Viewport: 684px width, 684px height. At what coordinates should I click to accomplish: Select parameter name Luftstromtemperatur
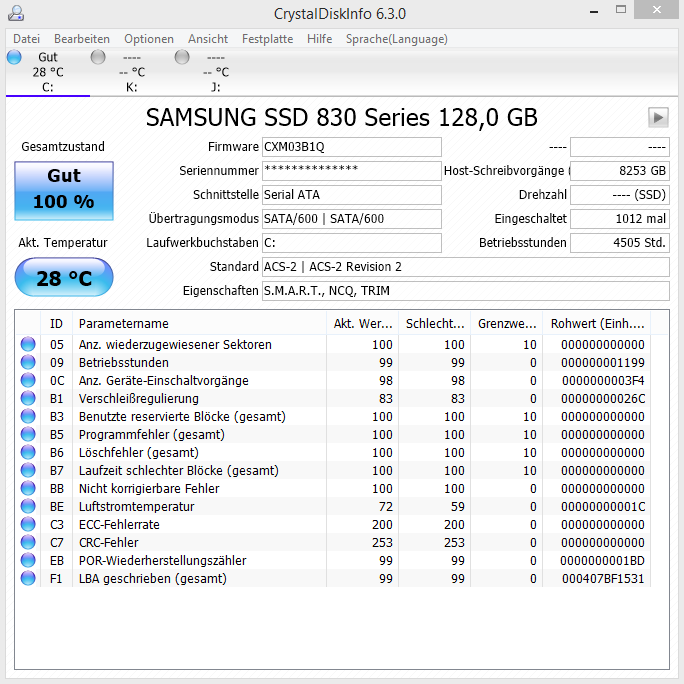point(137,506)
